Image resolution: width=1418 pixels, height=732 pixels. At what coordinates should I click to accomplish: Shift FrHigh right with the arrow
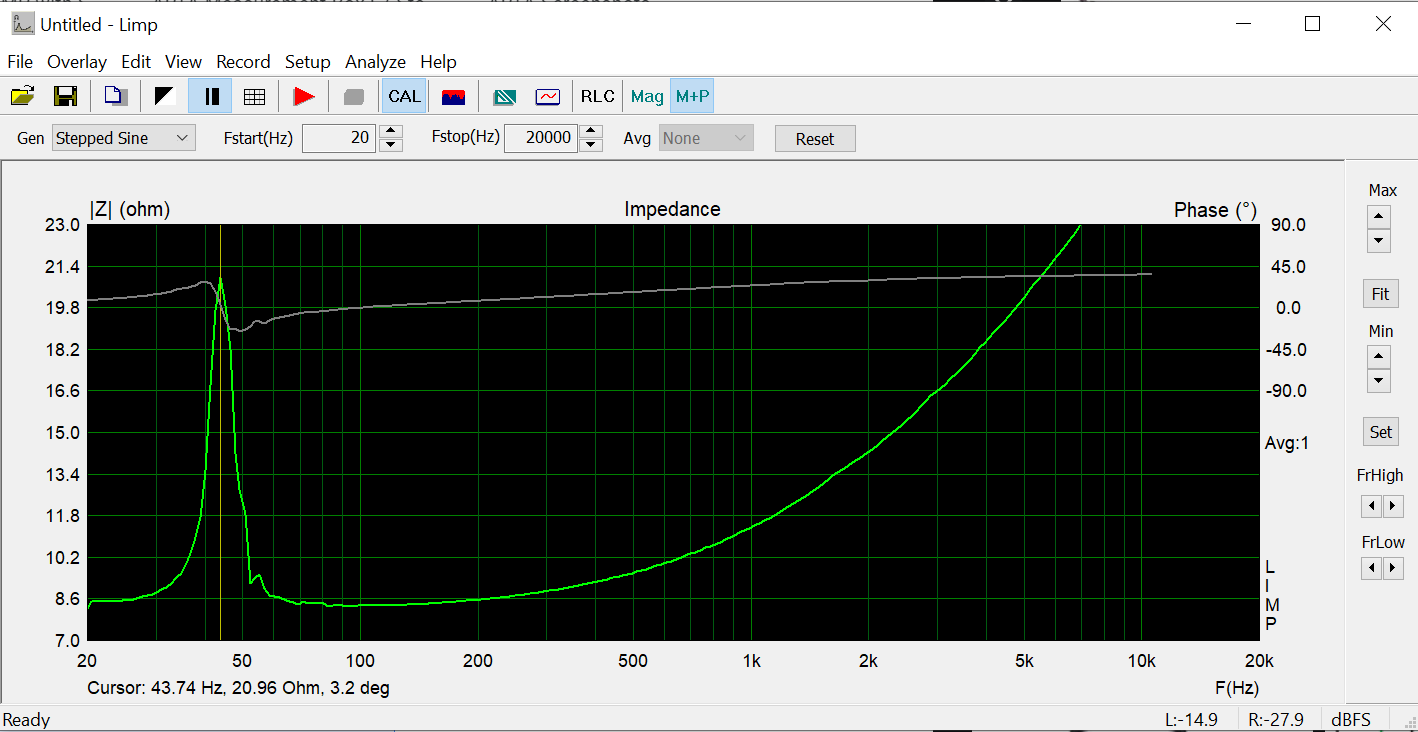pyautogui.click(x=1392, y=506)
